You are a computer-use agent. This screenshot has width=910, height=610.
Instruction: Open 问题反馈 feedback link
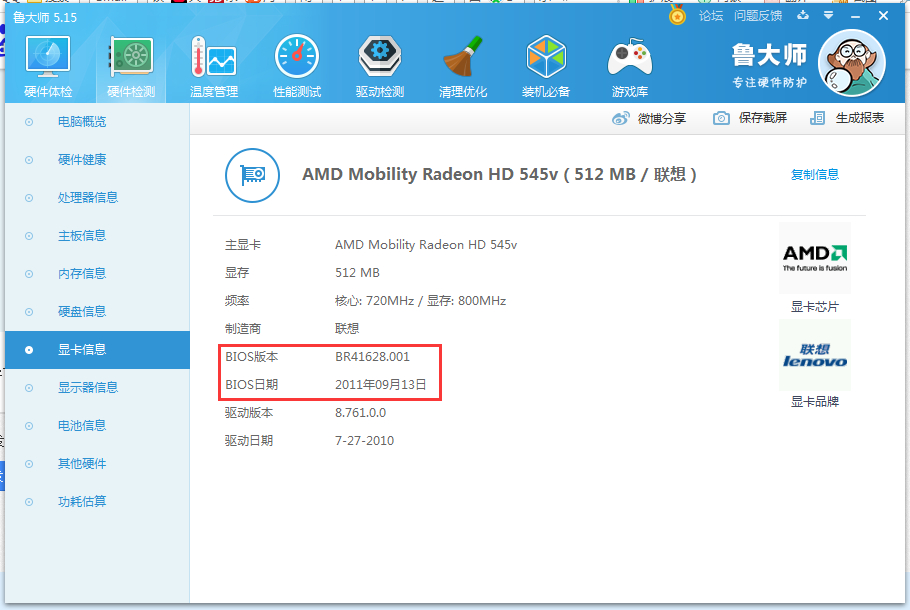tap(758, 16)
